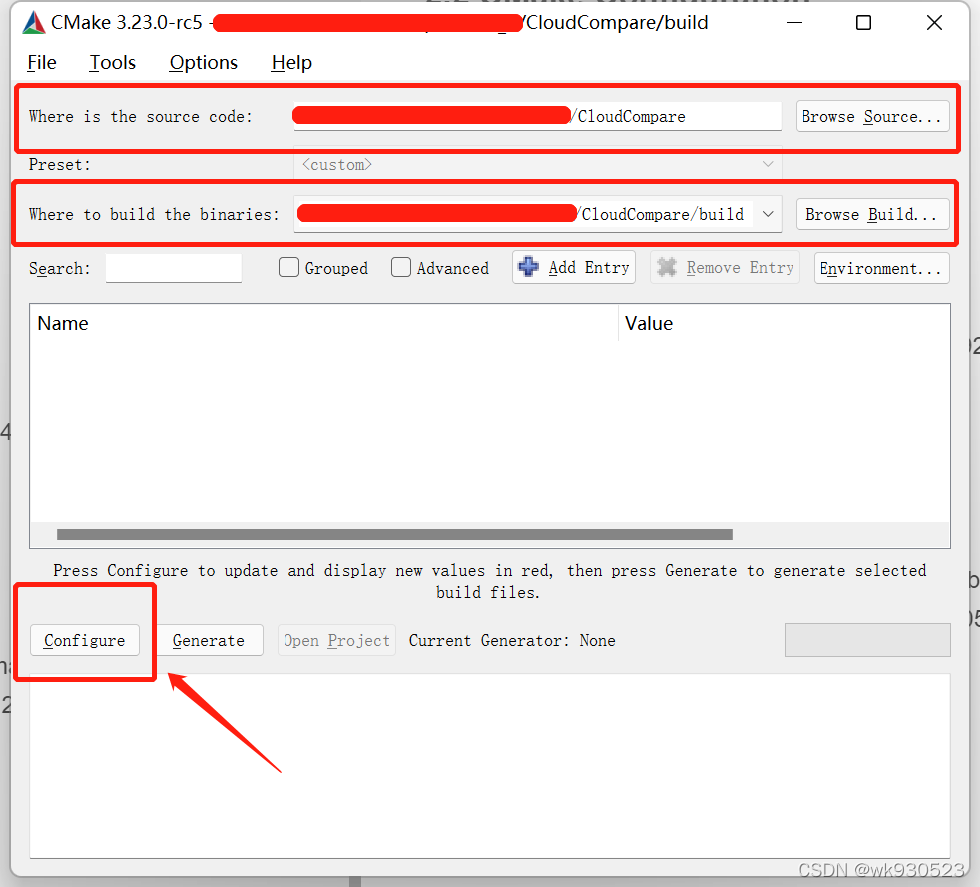
Task: Open the Help menu
Action: click(291, 63)
